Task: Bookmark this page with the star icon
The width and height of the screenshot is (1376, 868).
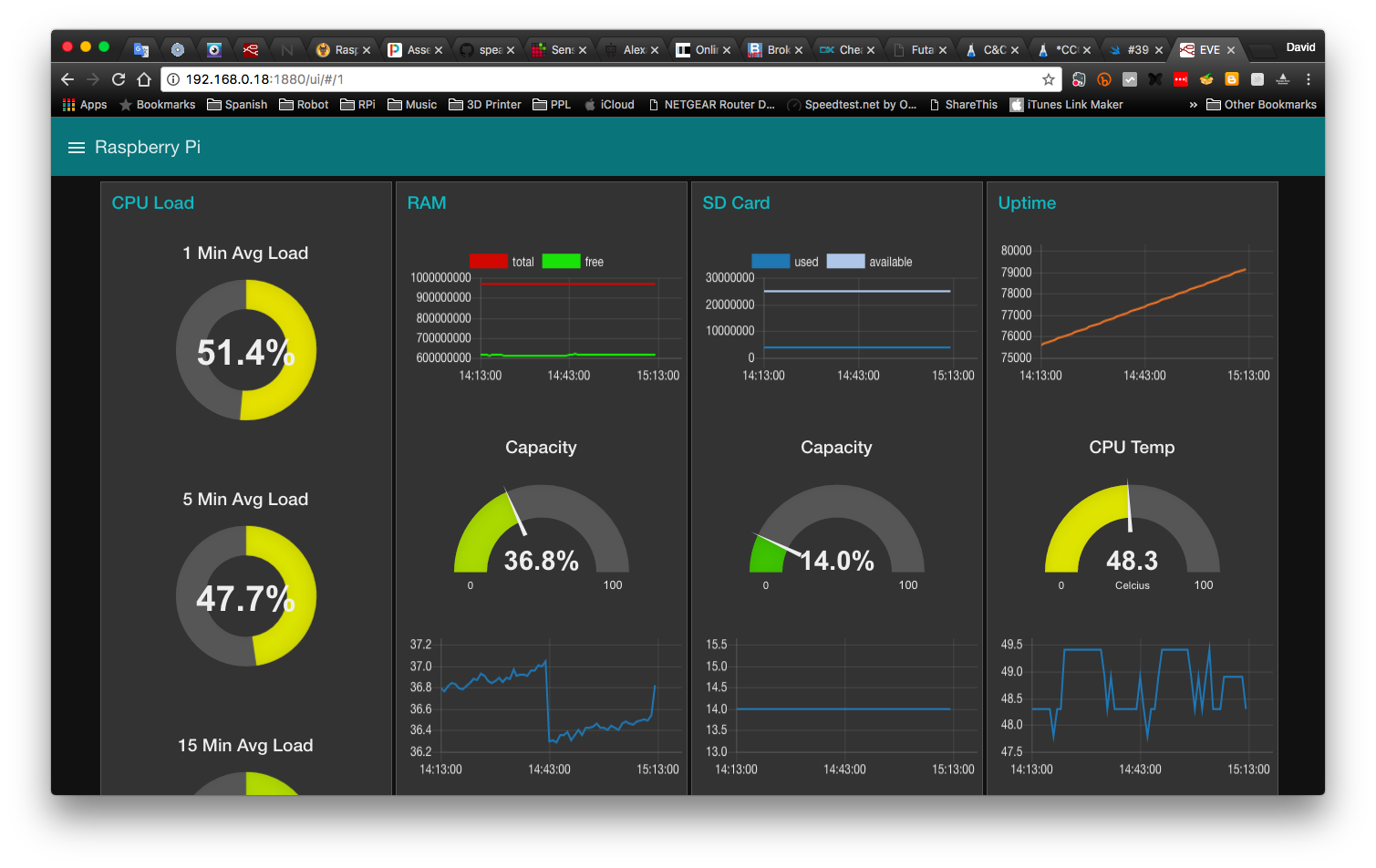Action: 1049,79
